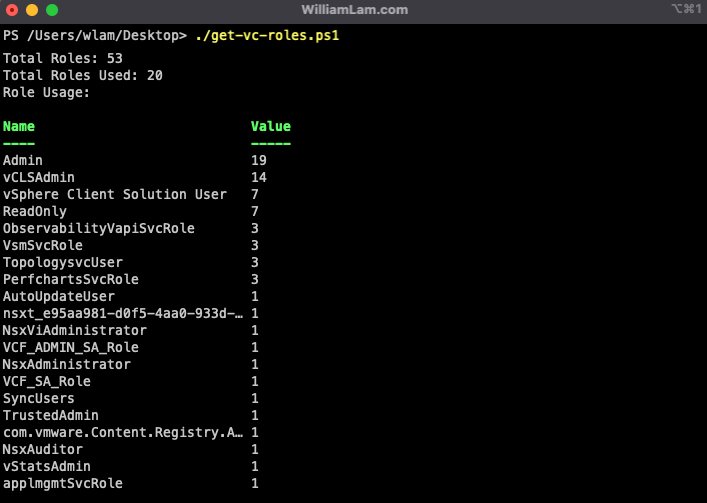This screenshot has width=707, height=503.
Task: Click the truncated com.vmware.Content.Registry role
Action: pos(123,432)
